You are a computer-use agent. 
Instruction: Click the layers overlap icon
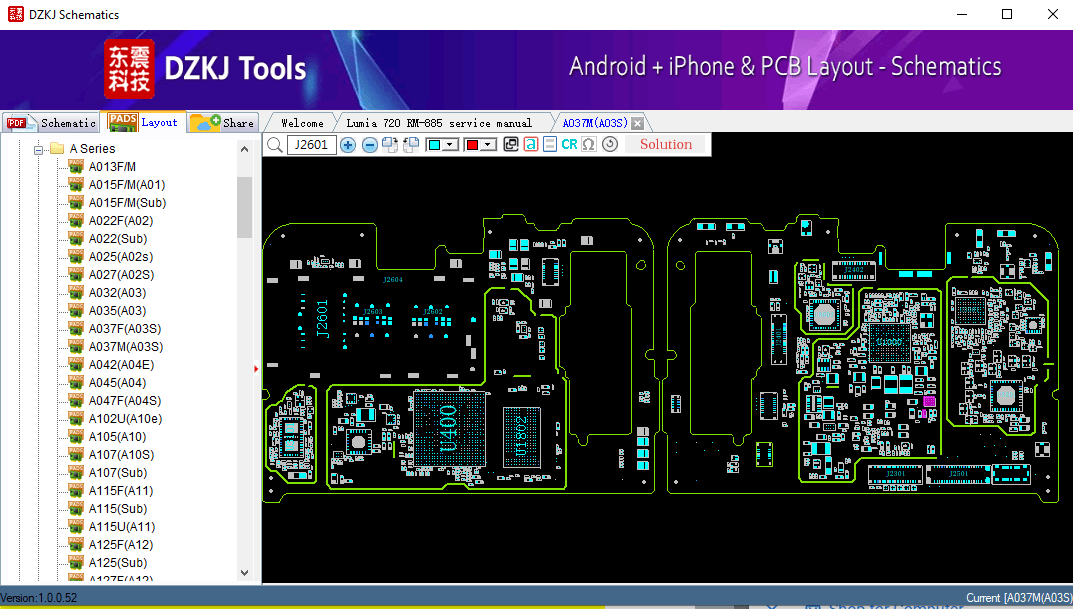[x=511, y=144]
